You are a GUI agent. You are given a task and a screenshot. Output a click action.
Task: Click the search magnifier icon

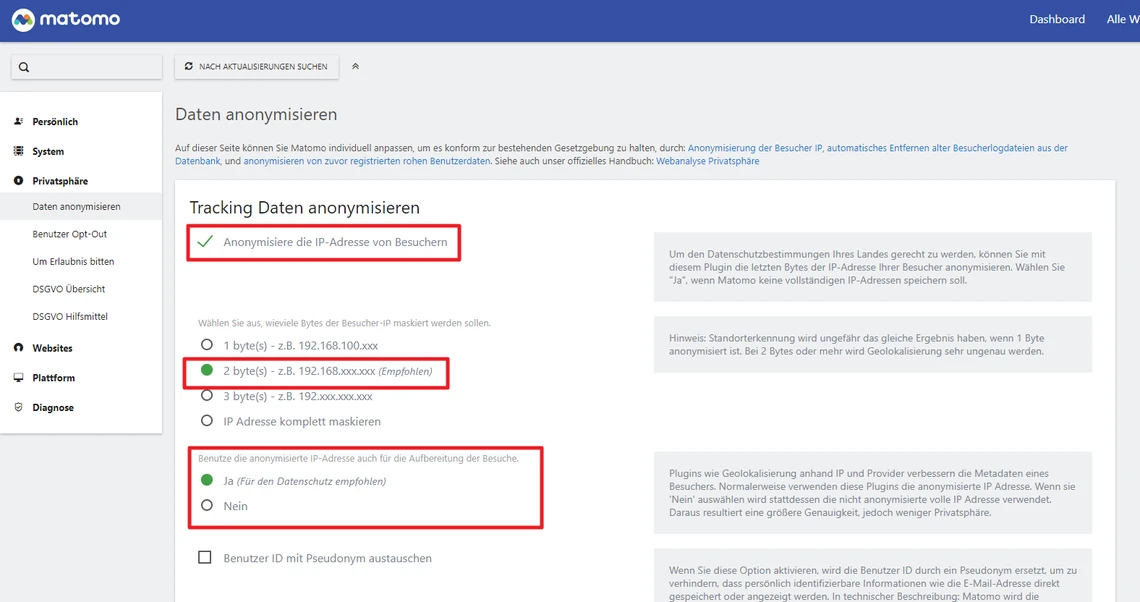point(24,67)
